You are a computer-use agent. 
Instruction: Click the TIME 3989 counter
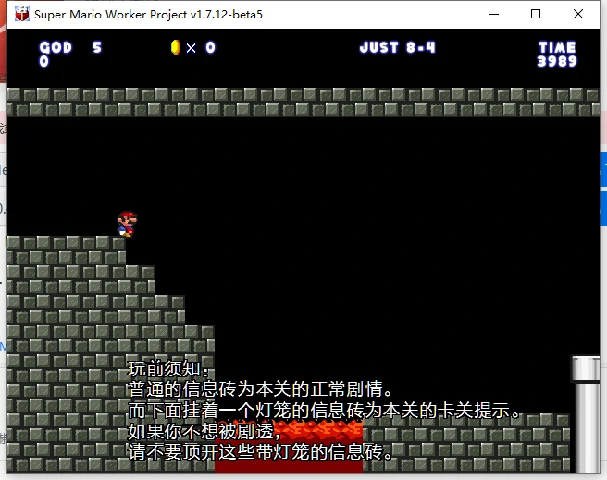click(x=557, y=55)
